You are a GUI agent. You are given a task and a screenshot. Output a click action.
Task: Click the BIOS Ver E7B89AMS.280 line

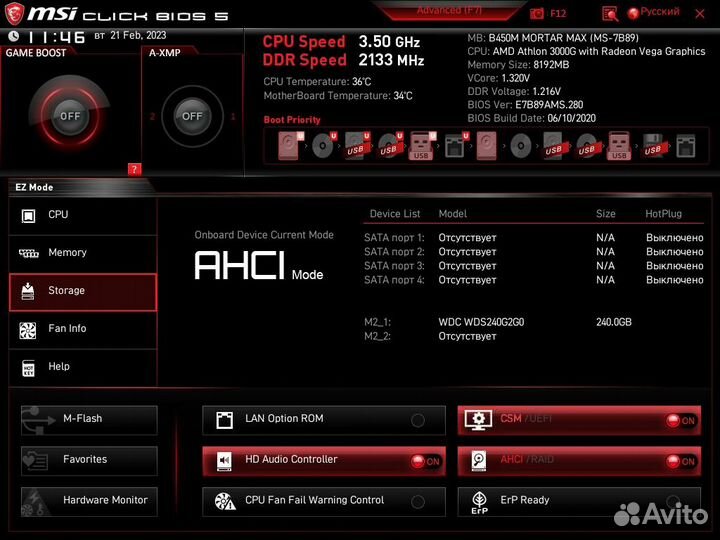(x=525, y=105)
